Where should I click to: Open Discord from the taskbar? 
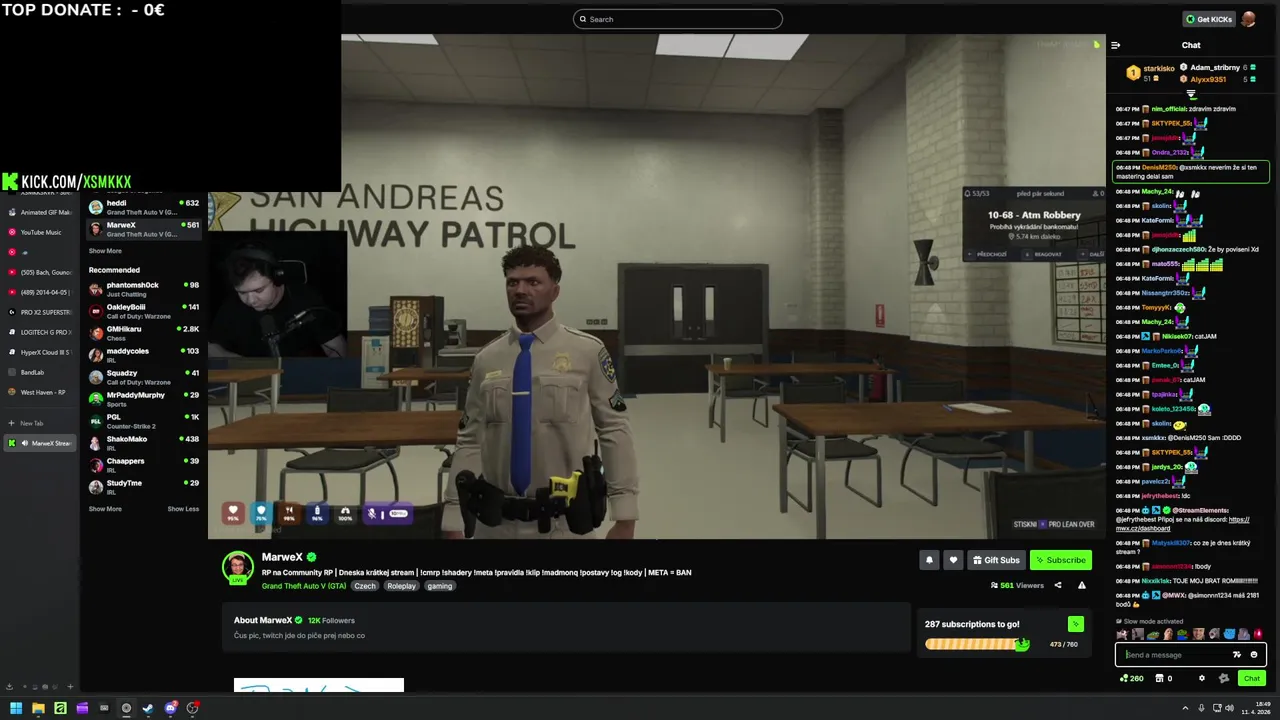170,708
